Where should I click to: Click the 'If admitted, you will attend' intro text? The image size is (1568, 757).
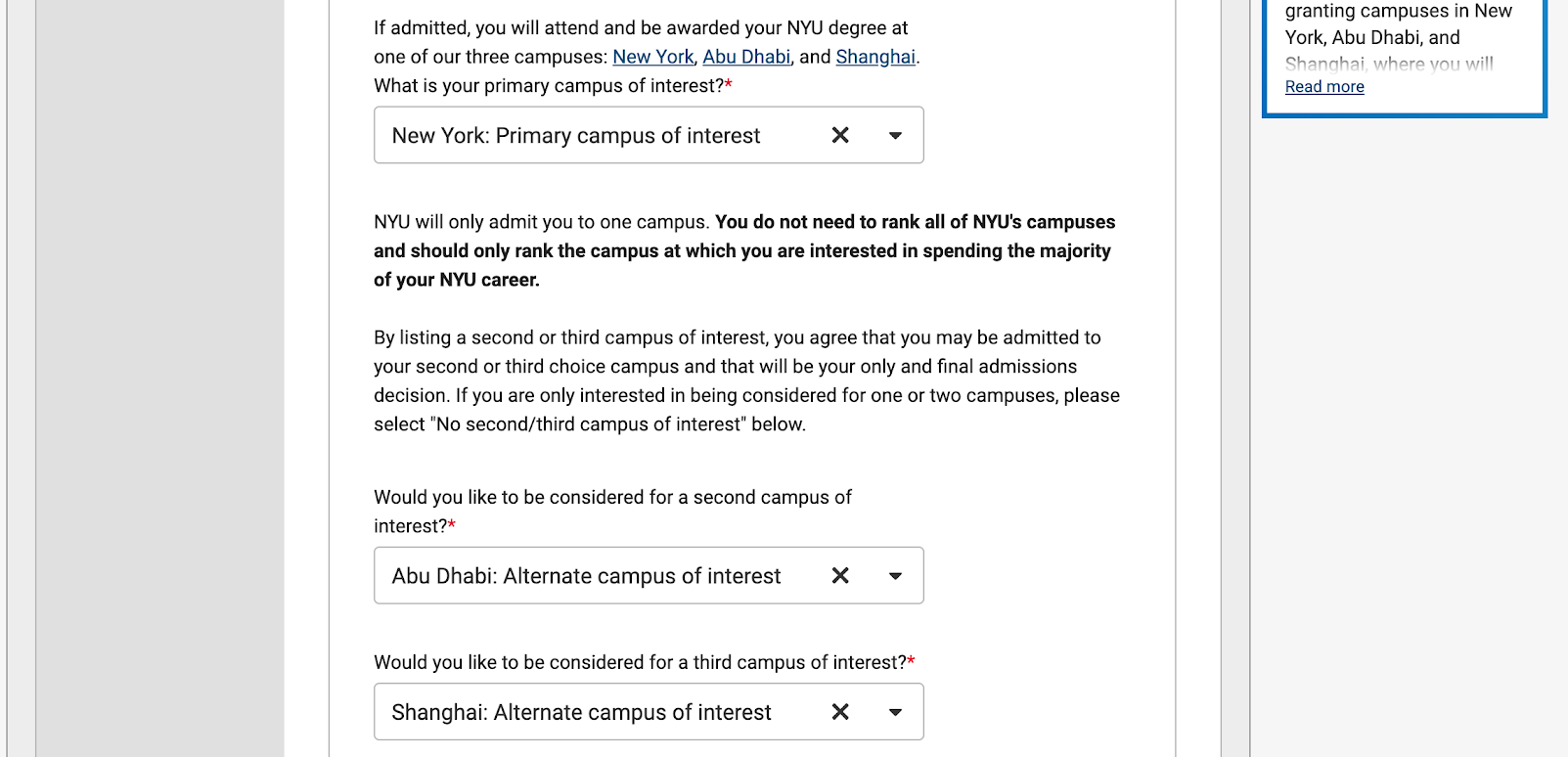coord(641,28)
